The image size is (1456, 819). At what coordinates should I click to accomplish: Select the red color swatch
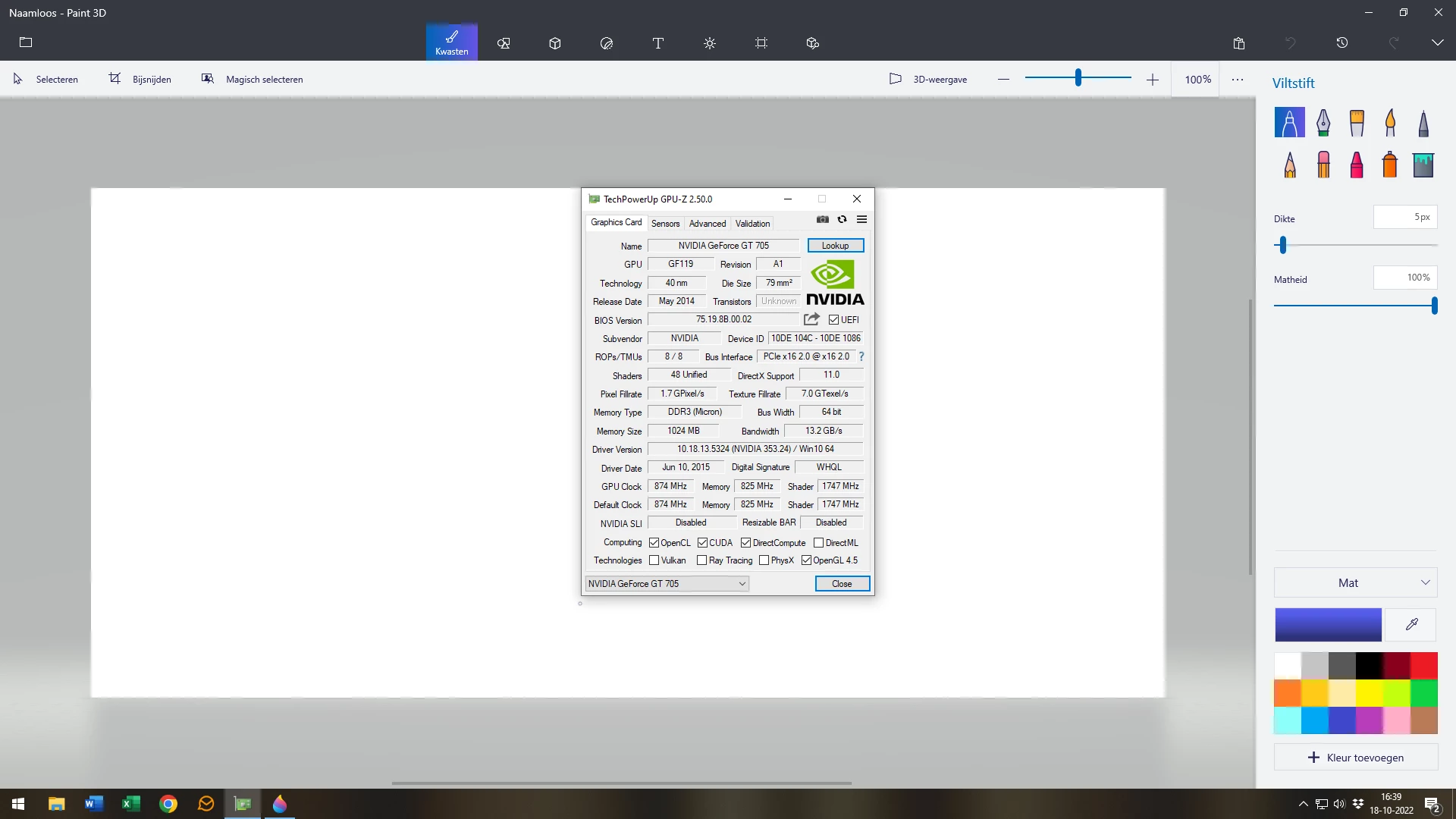(x=1424, y=666)
